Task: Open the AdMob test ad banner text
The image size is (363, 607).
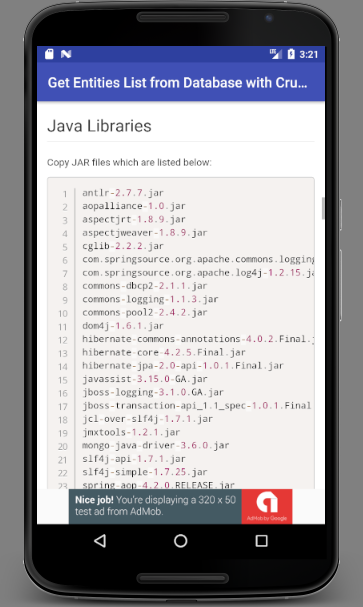Action: pyautogui.click(x=155, y=506)
